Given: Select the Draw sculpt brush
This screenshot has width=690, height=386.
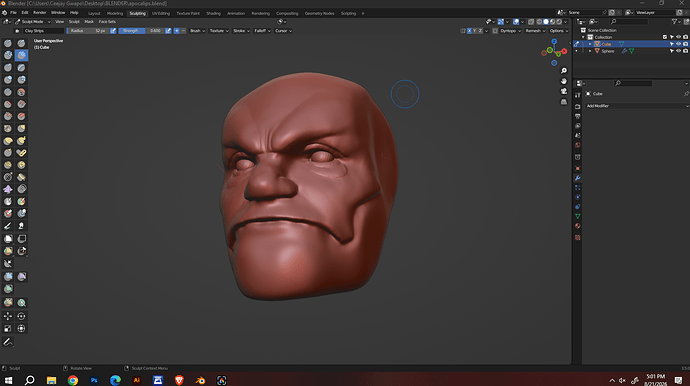Looking at the screenshot, I should point(8,43).
